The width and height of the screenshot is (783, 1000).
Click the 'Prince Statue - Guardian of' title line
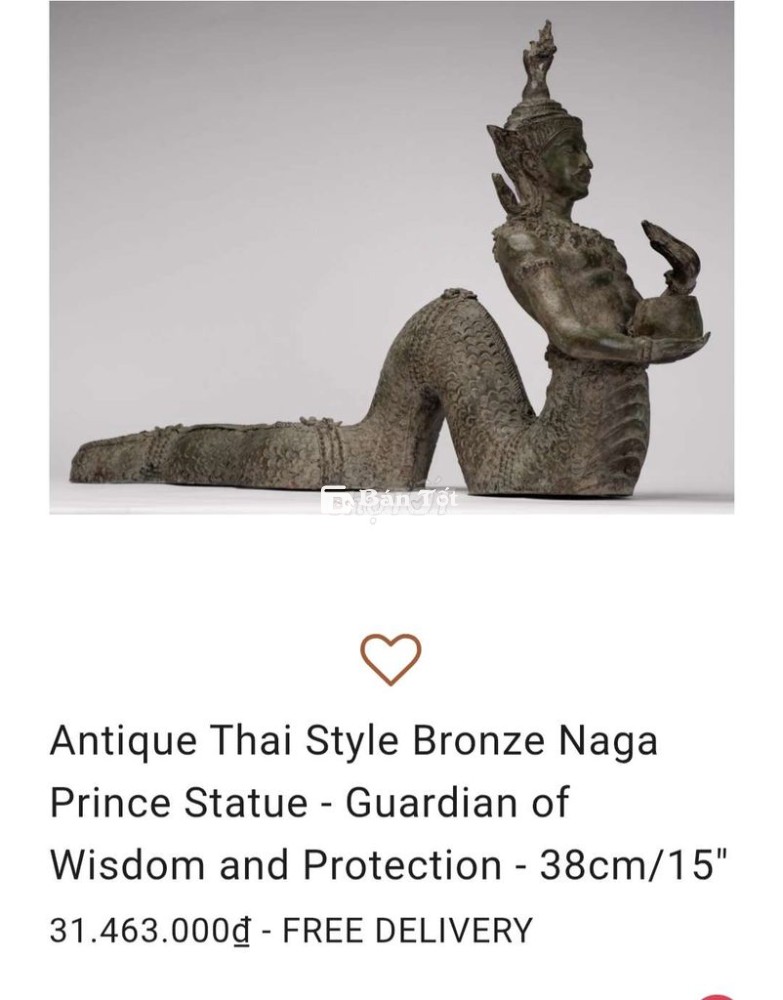(x=309, y=802)
